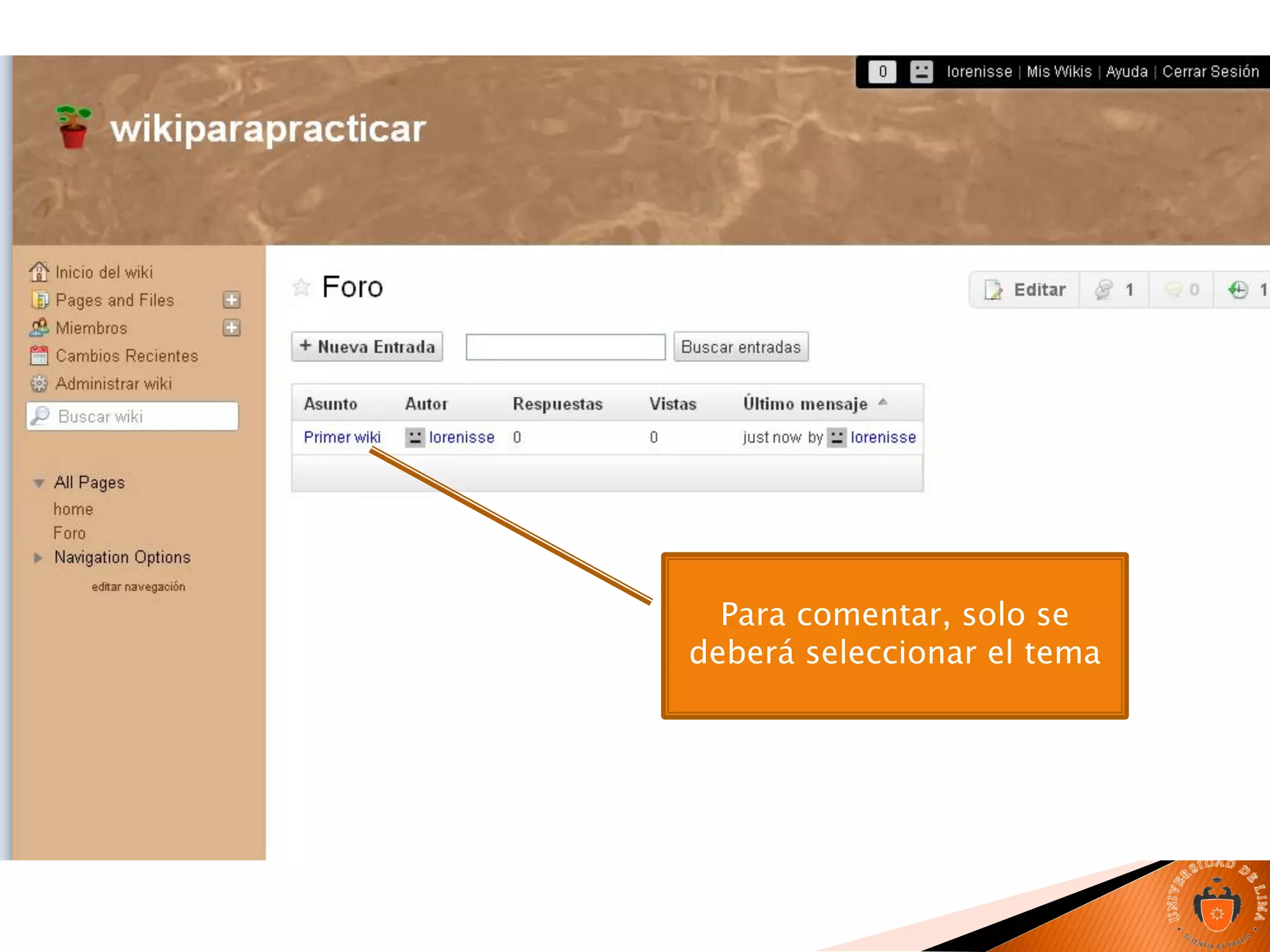Click the magnifier icon in Buscar wiki
1270x952 pixels.
pyautogui.click(x=41, y=416)
